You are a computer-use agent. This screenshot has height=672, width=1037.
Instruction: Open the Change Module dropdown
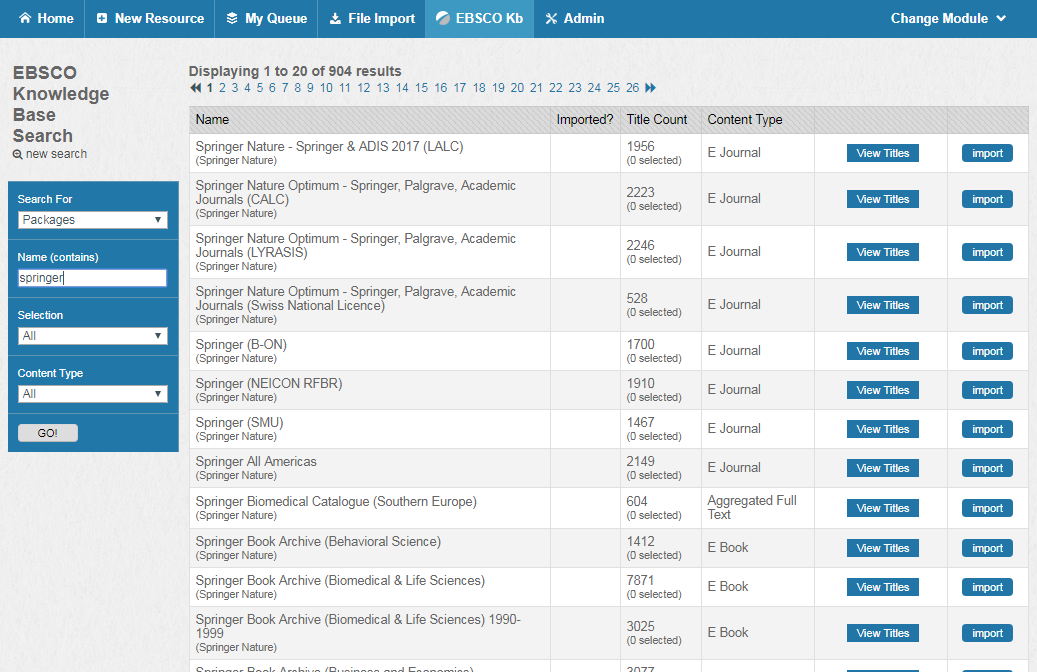(948, 19)
